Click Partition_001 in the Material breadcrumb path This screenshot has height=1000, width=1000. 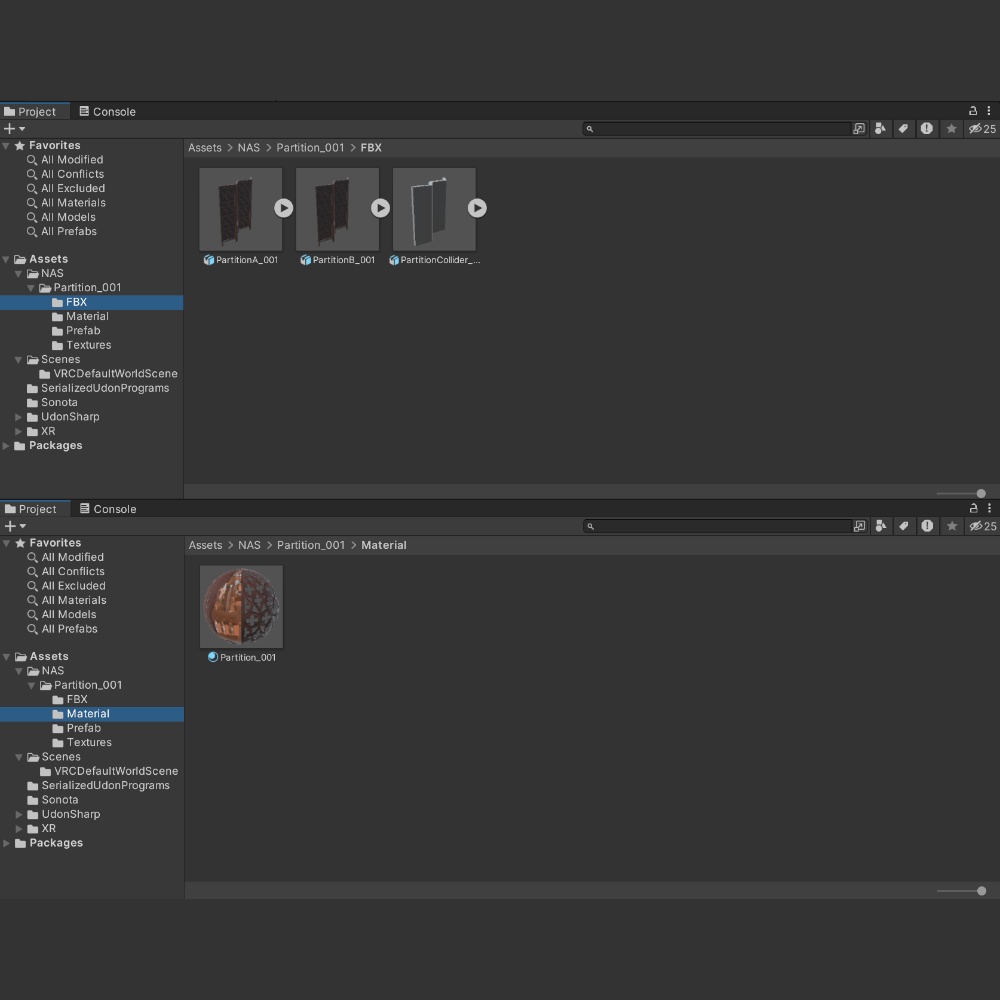point(311,545)
